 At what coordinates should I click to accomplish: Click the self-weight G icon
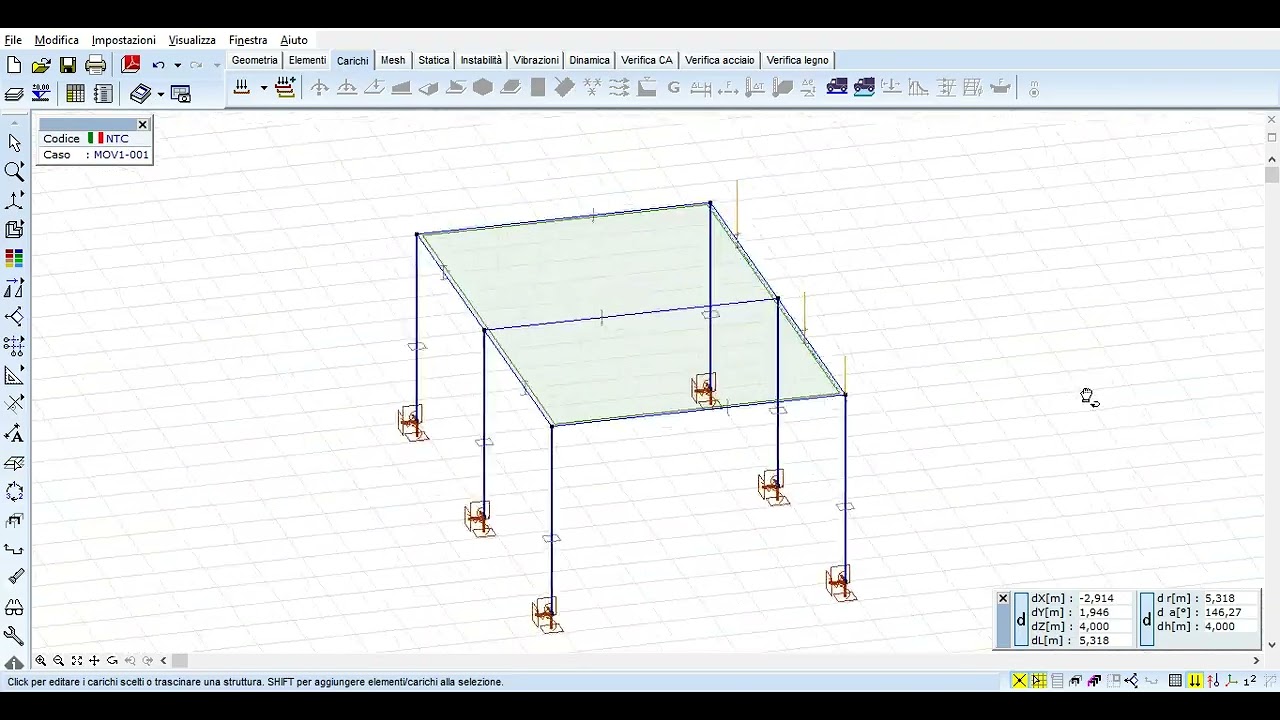[673, 88]
